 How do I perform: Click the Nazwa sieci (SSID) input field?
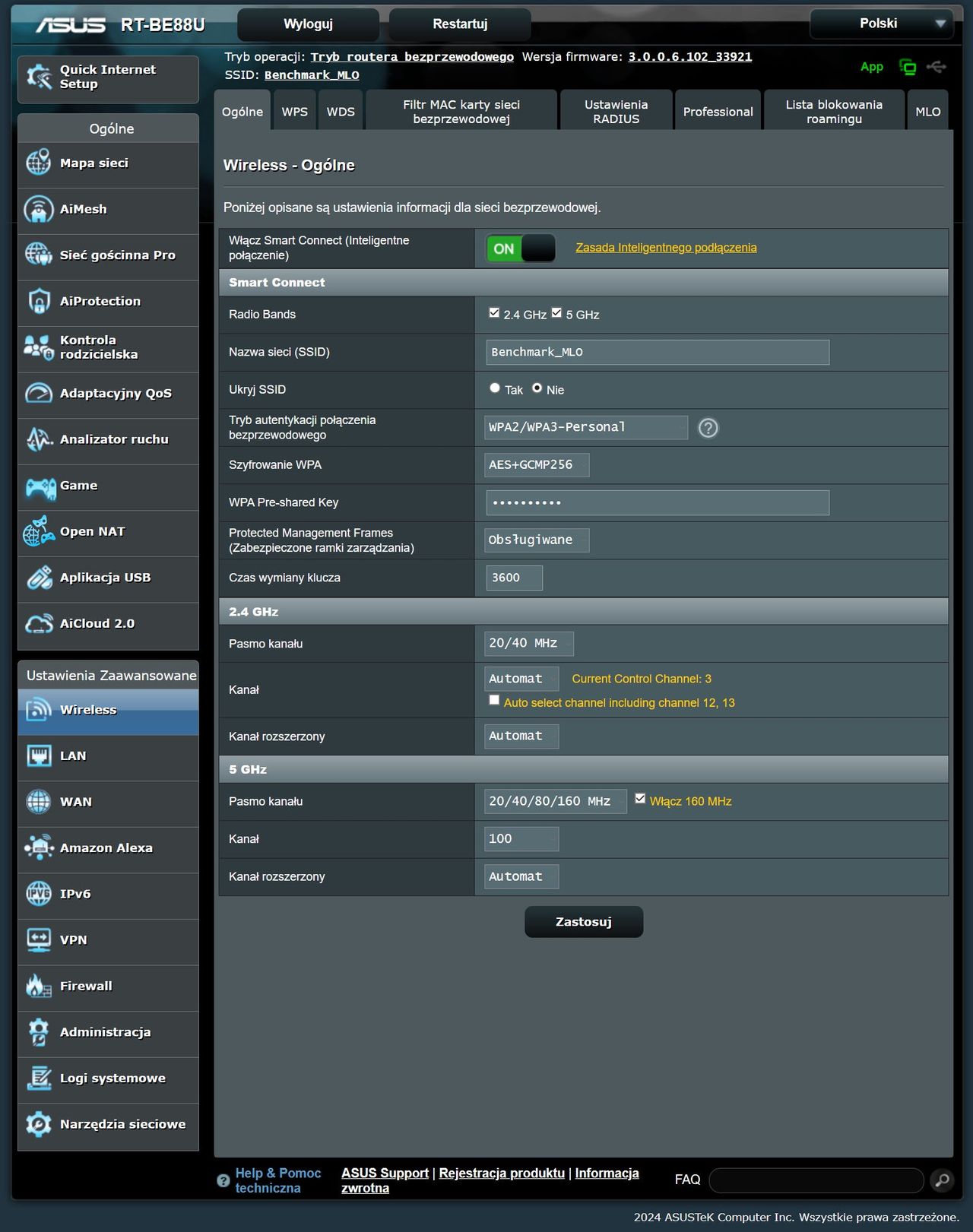coord(658,353)
